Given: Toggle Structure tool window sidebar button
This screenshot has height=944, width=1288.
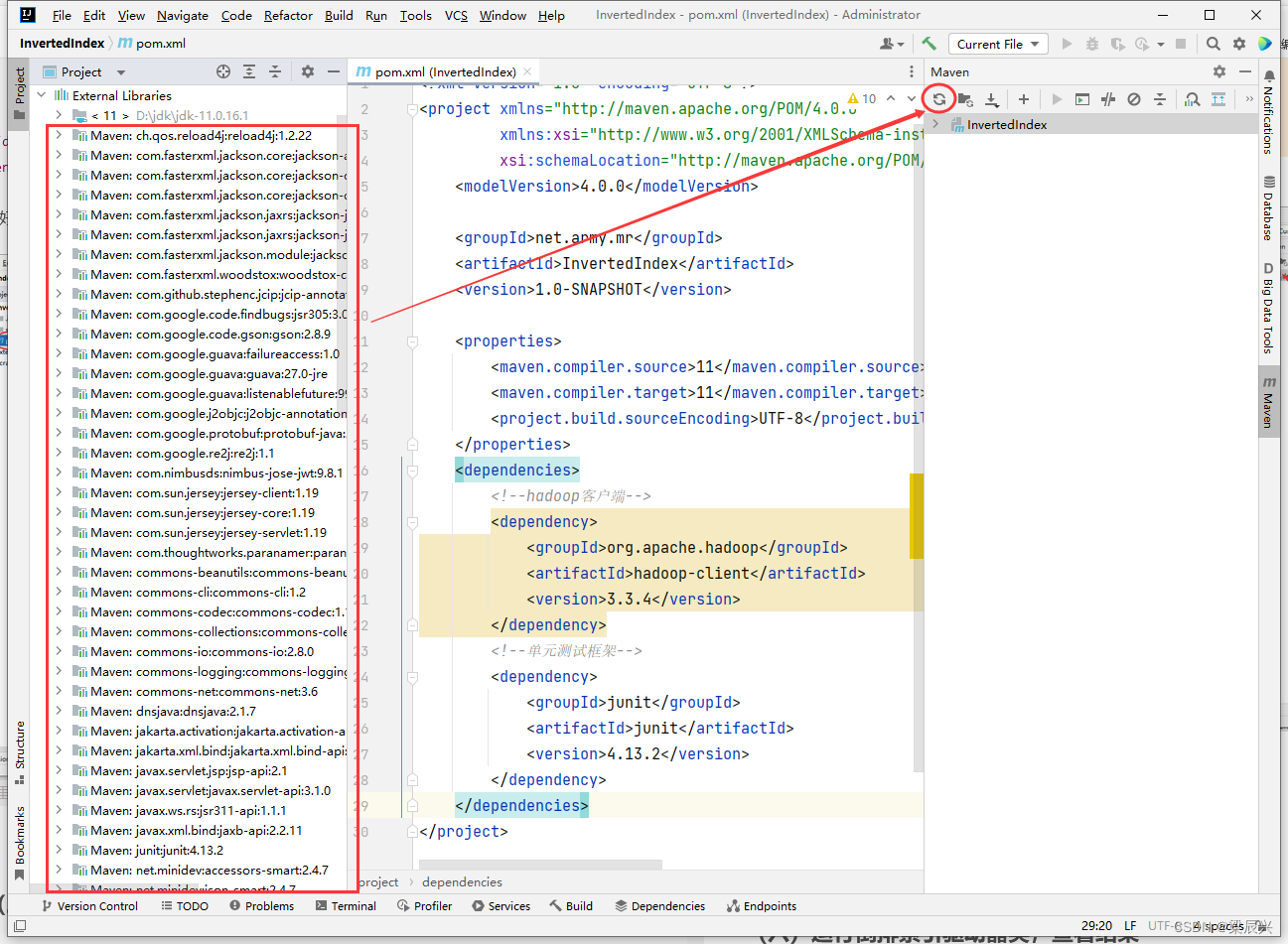Looking at the screenshot, I should 19,752.
